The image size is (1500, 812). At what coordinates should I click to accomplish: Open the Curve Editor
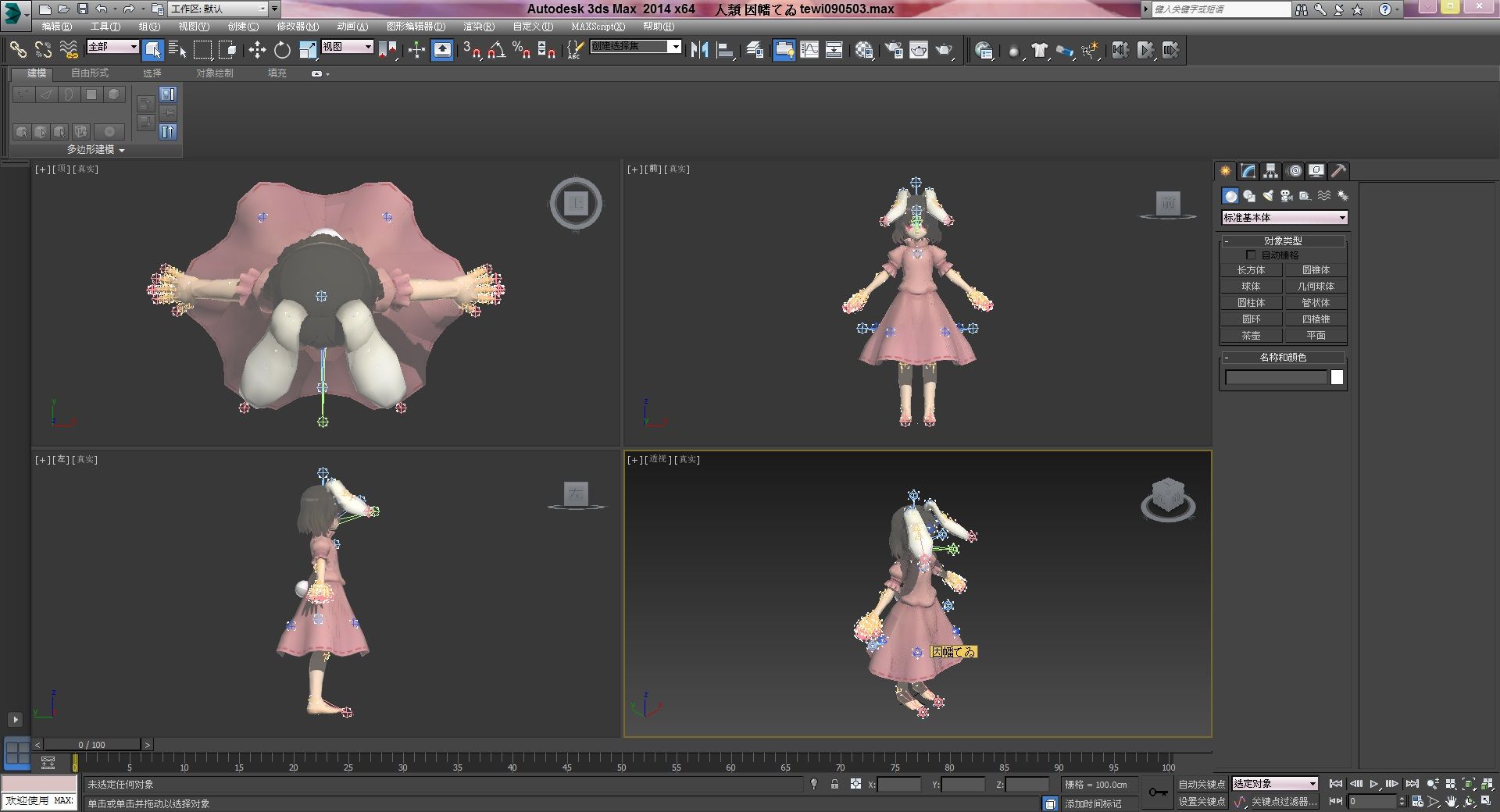809,50
